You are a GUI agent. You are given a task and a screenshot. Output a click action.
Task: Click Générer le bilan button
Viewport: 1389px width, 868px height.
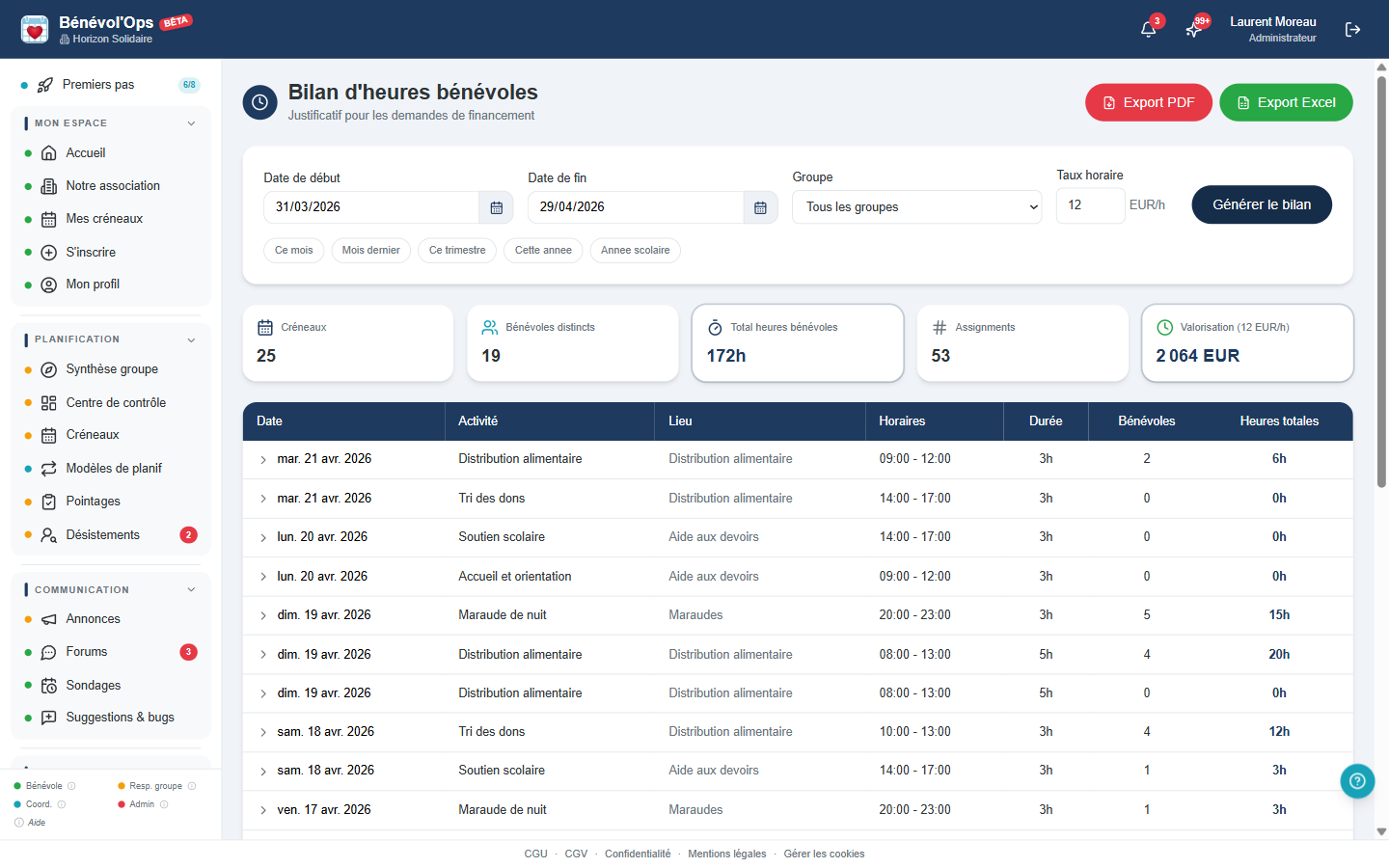[1262, 204]
